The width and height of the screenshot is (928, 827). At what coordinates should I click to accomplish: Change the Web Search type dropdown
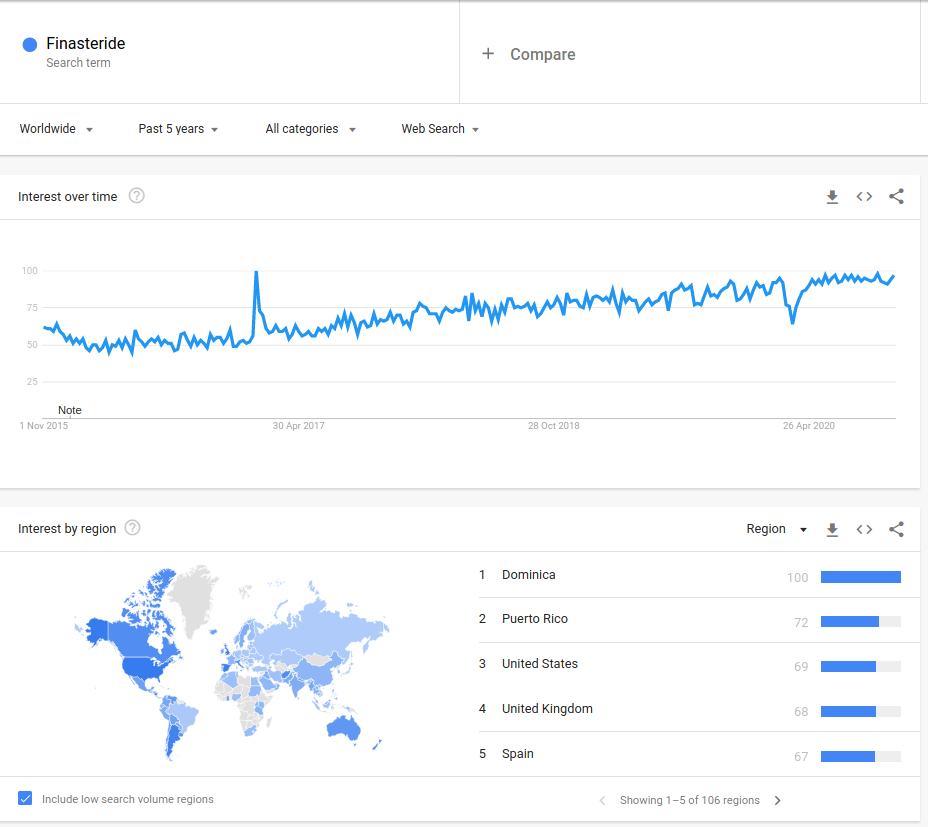(x=440, y=129)
